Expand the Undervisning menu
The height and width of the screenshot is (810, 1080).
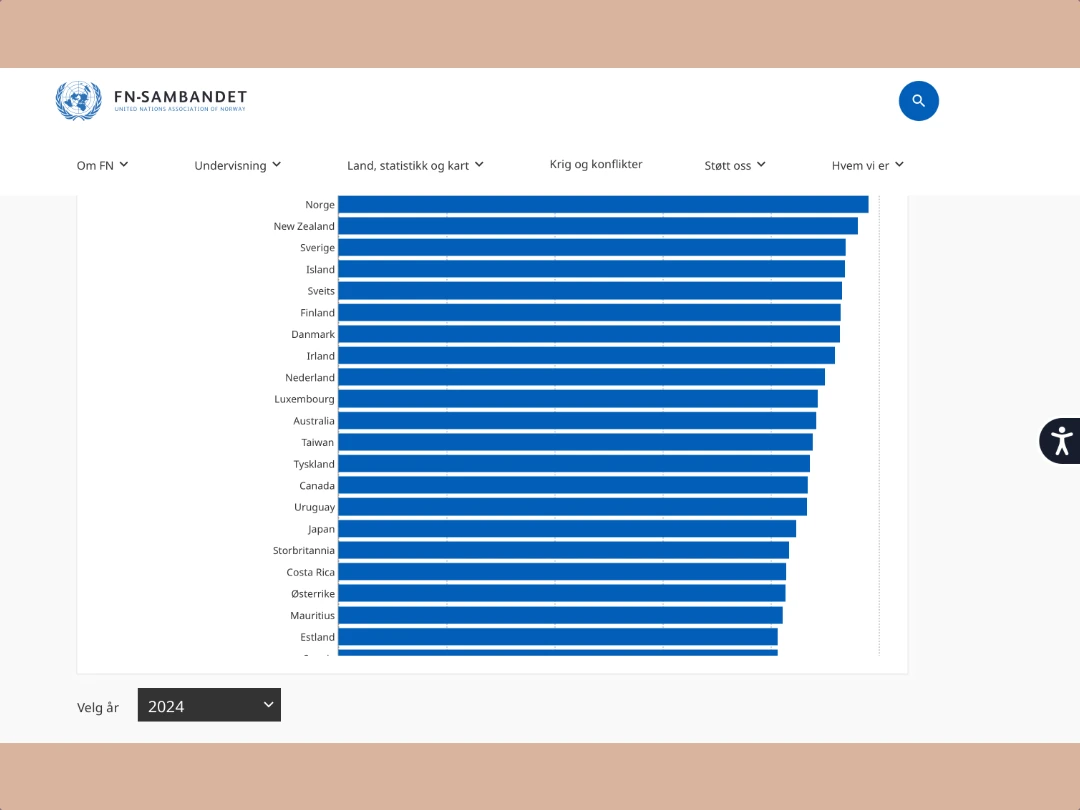click(x=238, y=165)
